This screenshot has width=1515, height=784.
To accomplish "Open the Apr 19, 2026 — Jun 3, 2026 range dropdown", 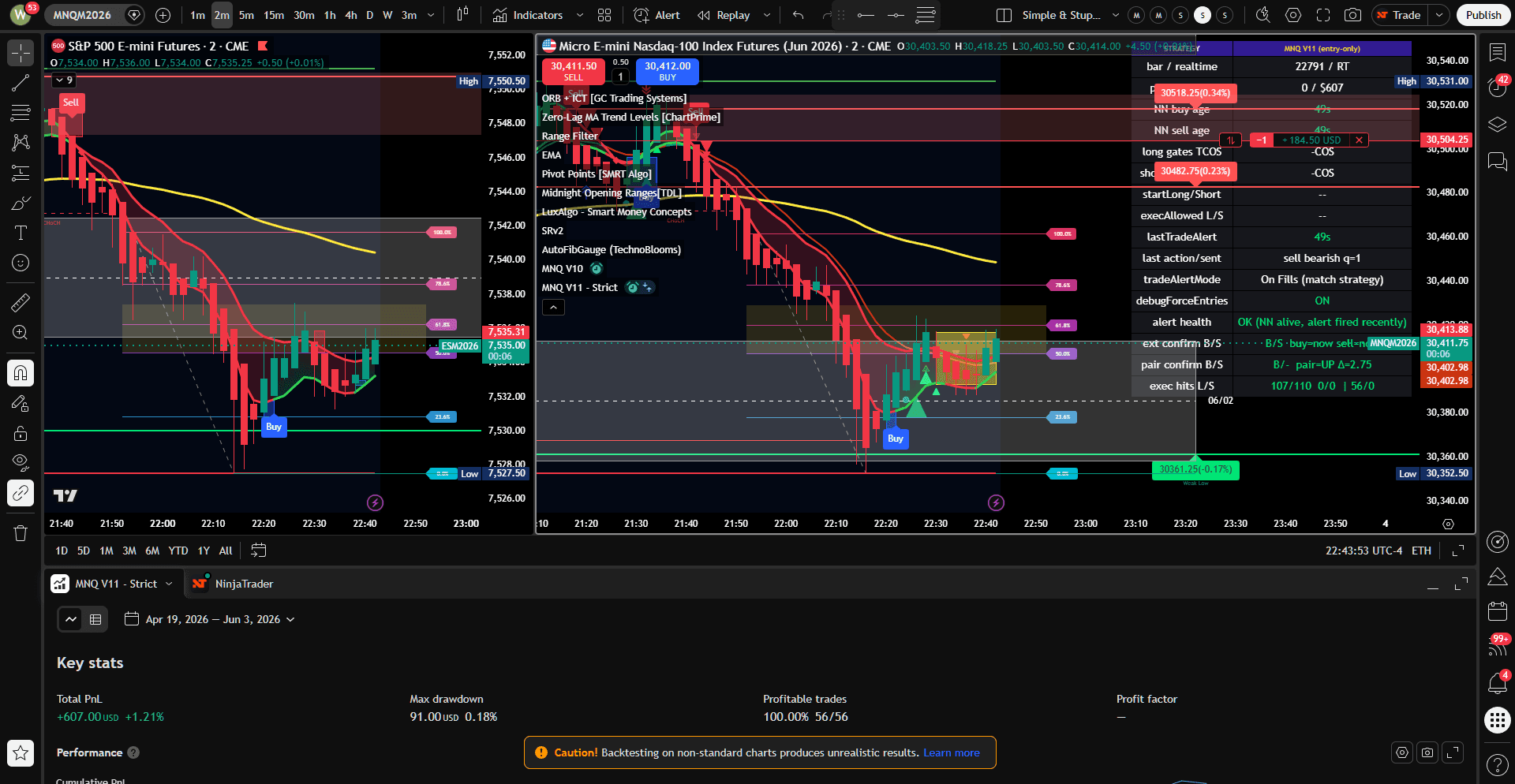I will point(210,619).
